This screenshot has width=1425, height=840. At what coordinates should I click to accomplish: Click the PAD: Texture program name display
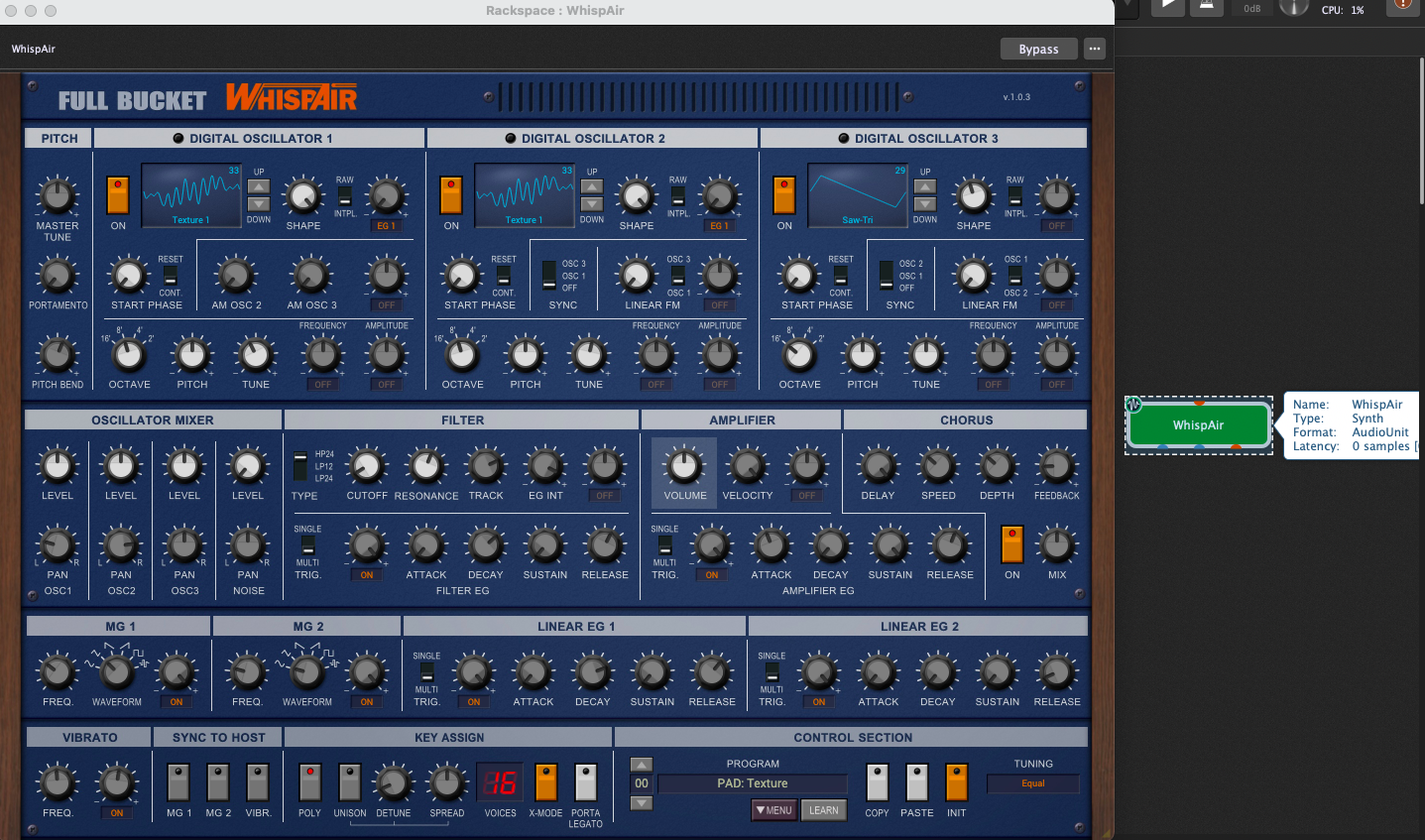coord(753,783)
